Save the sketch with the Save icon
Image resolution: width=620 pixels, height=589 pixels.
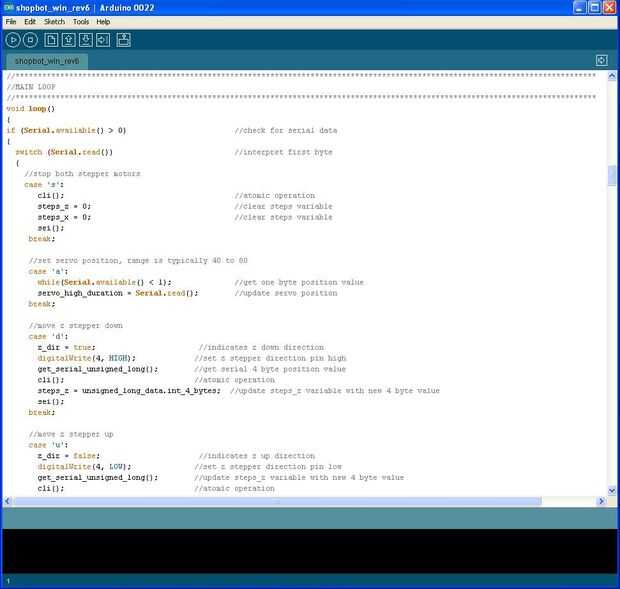[x=86, y=40]
